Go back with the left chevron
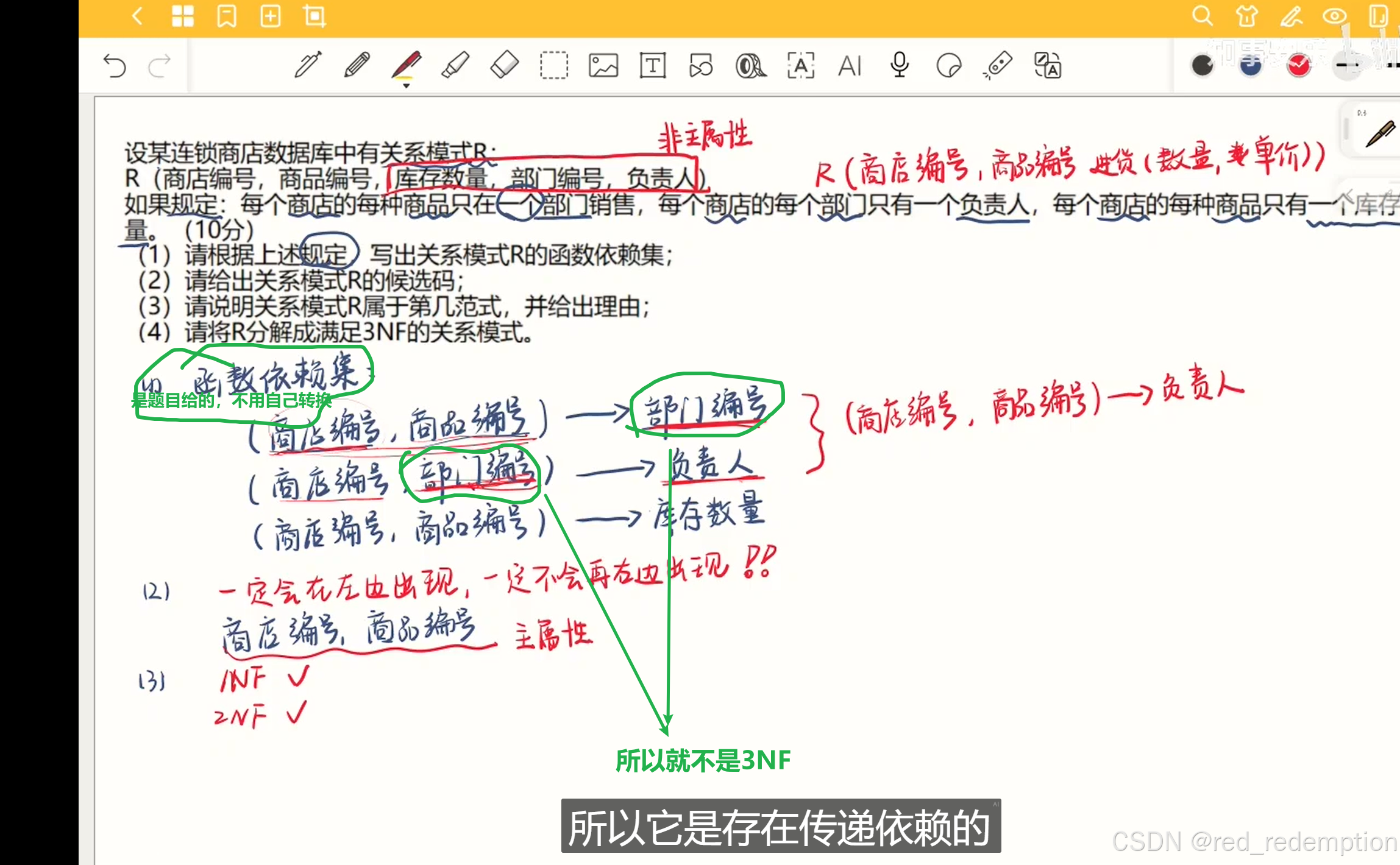The height and width of the screenshot is (865, 1400). click(138, 16)
